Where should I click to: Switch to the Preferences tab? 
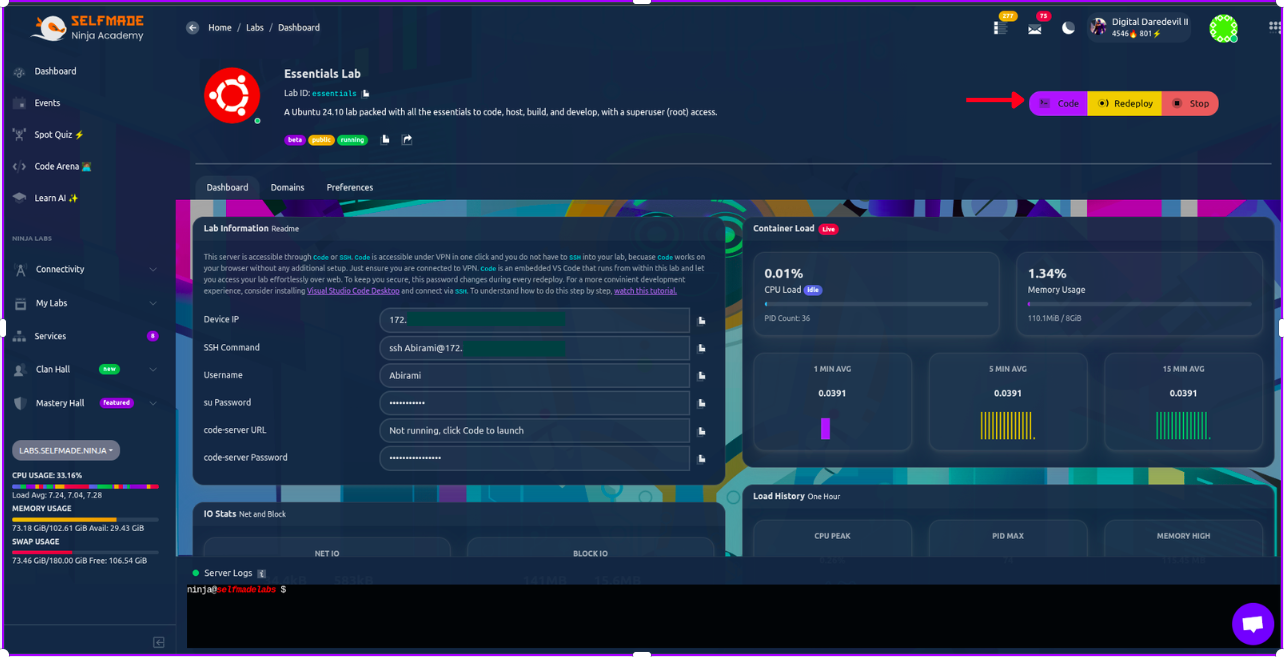tap(349, 188)
